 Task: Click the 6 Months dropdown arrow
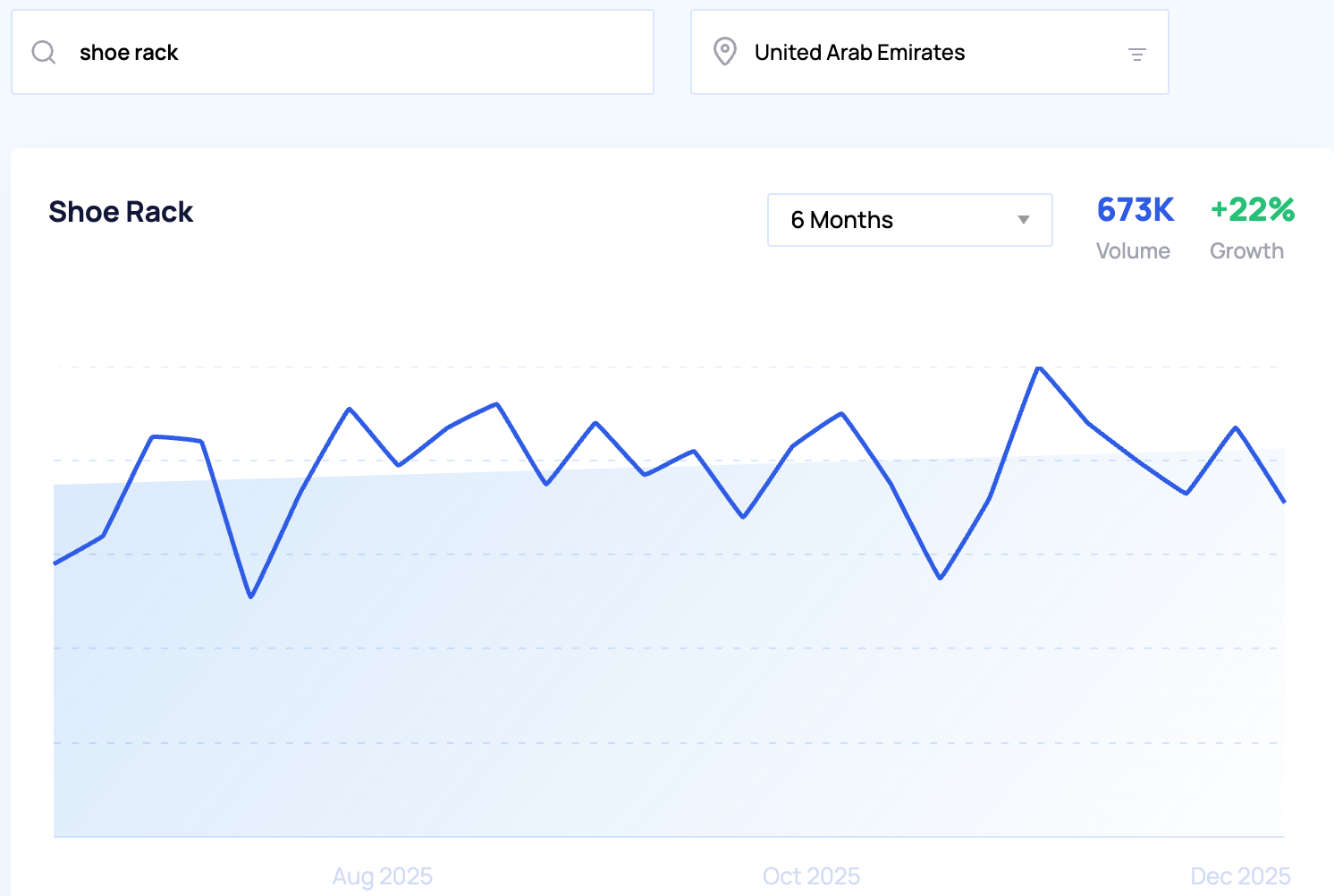point(1024,220)
